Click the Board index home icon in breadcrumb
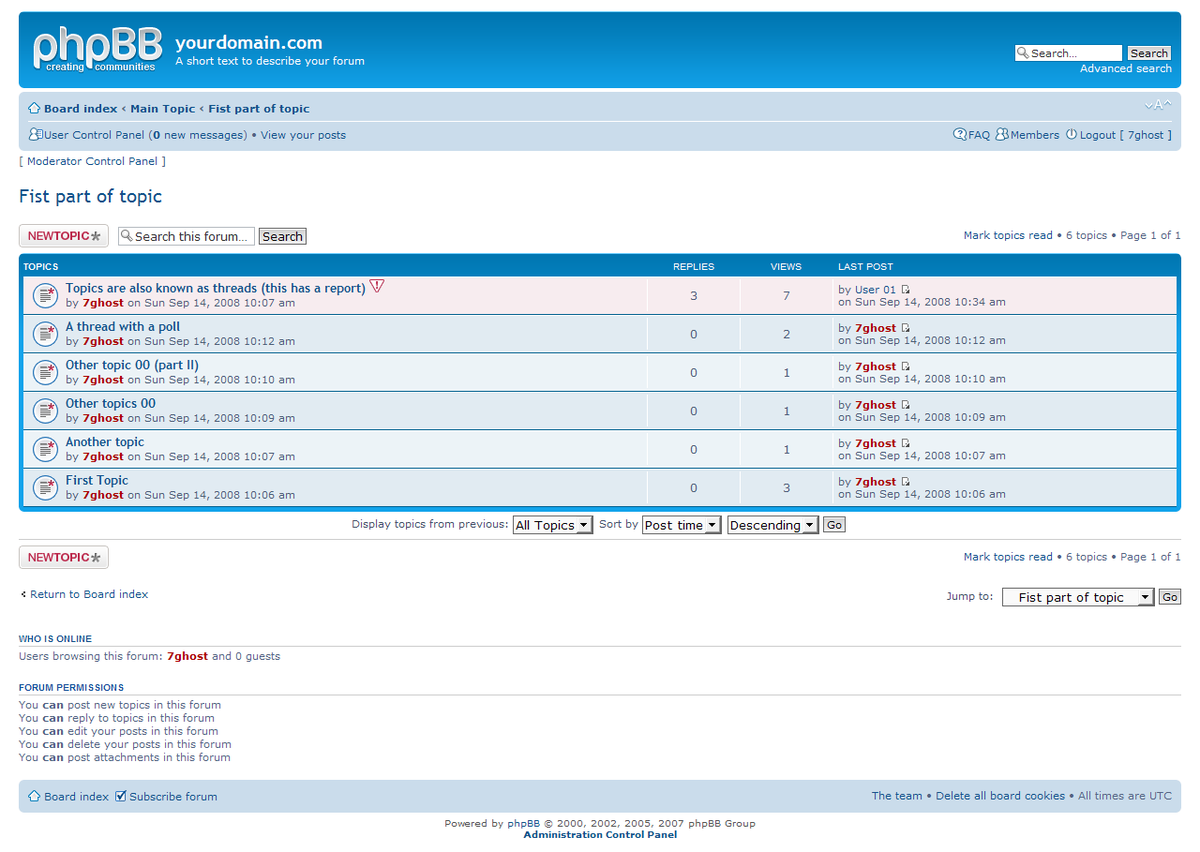Image resolution: width=1200 pixels, height=852 pixels. [34, 109]
